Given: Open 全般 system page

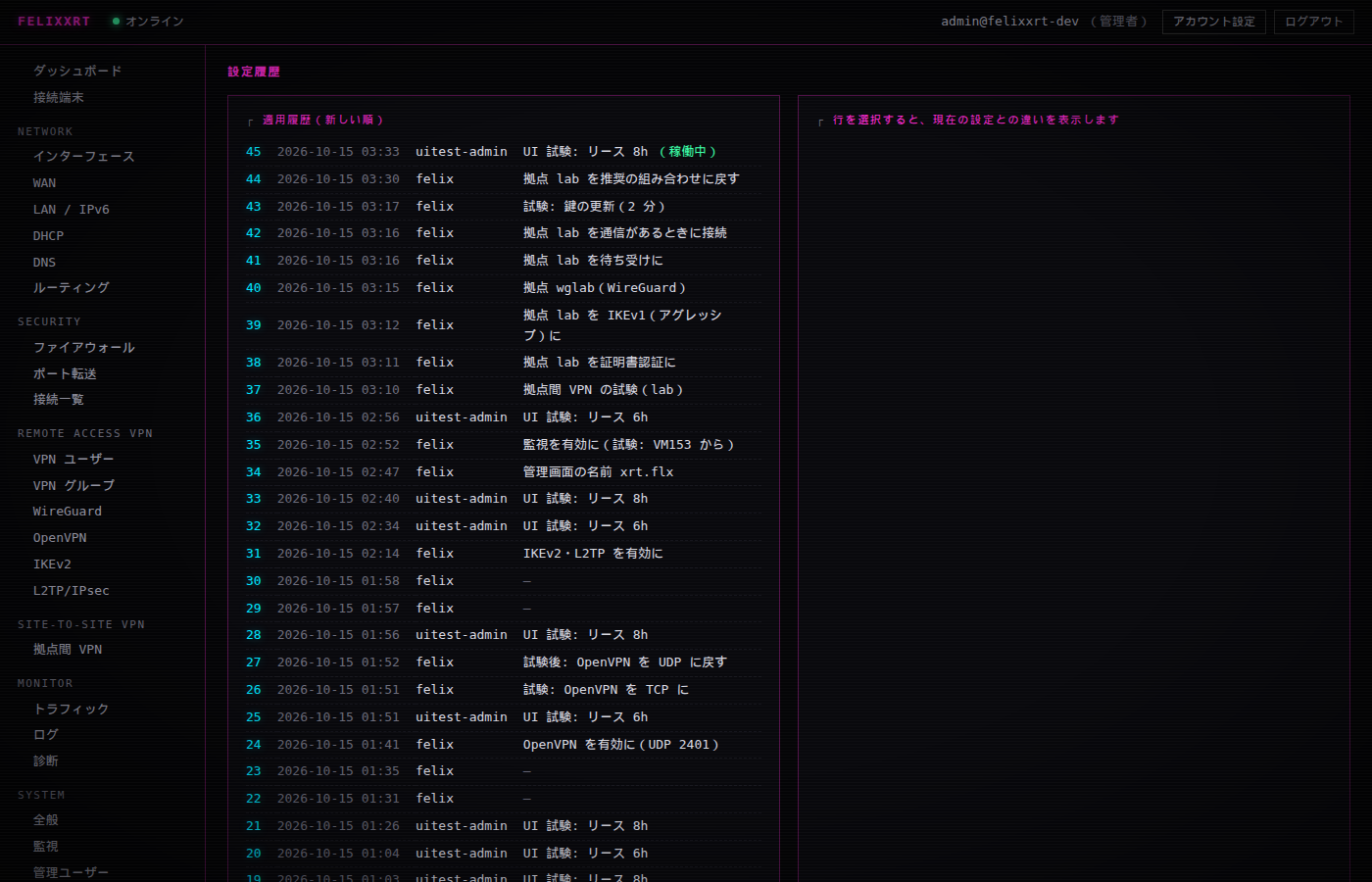Looking at the screenshot, I should click(x=46, y=820).
